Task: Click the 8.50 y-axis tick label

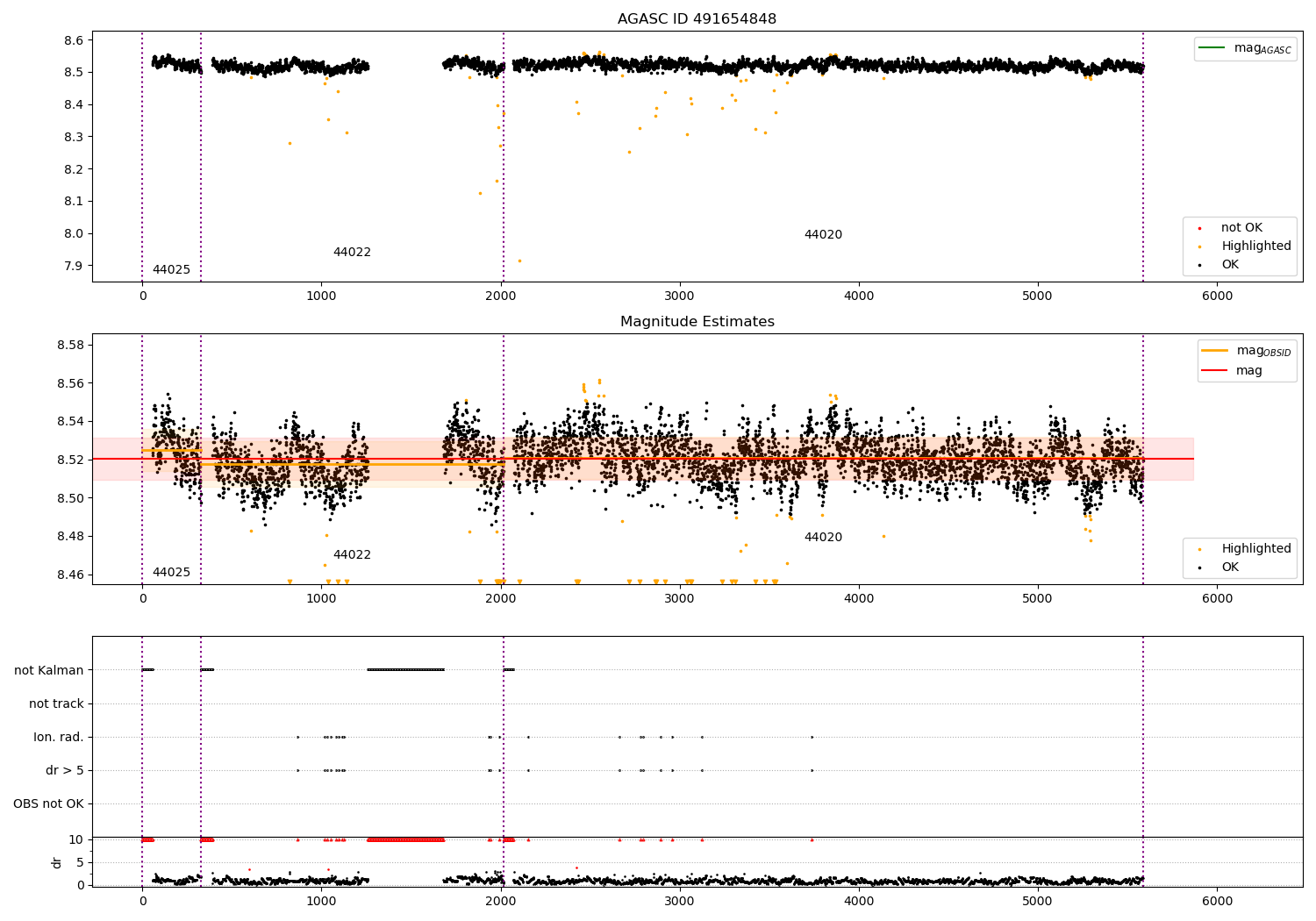Action: click(70, 499)
